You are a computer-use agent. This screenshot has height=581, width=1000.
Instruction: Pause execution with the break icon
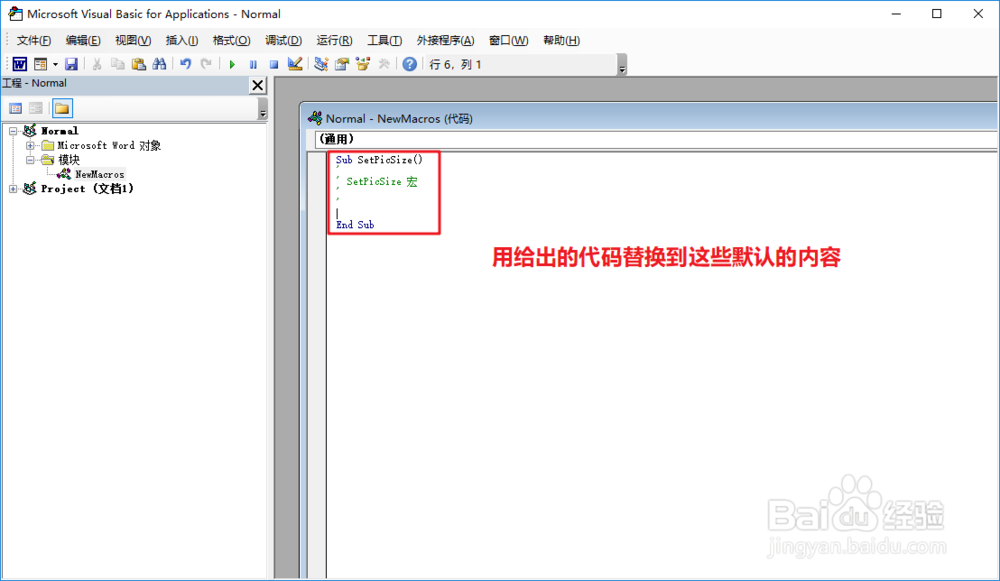point(253,64)
